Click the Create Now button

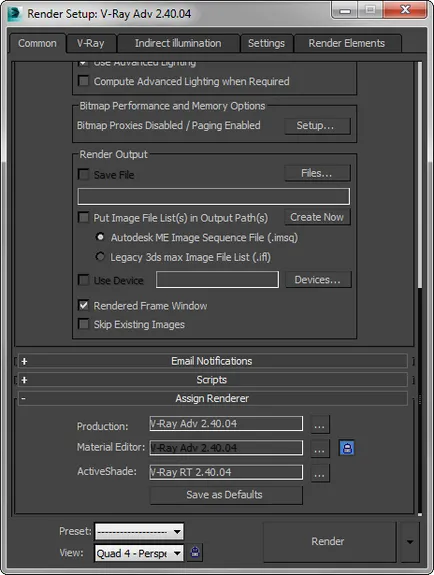[317, 217]
